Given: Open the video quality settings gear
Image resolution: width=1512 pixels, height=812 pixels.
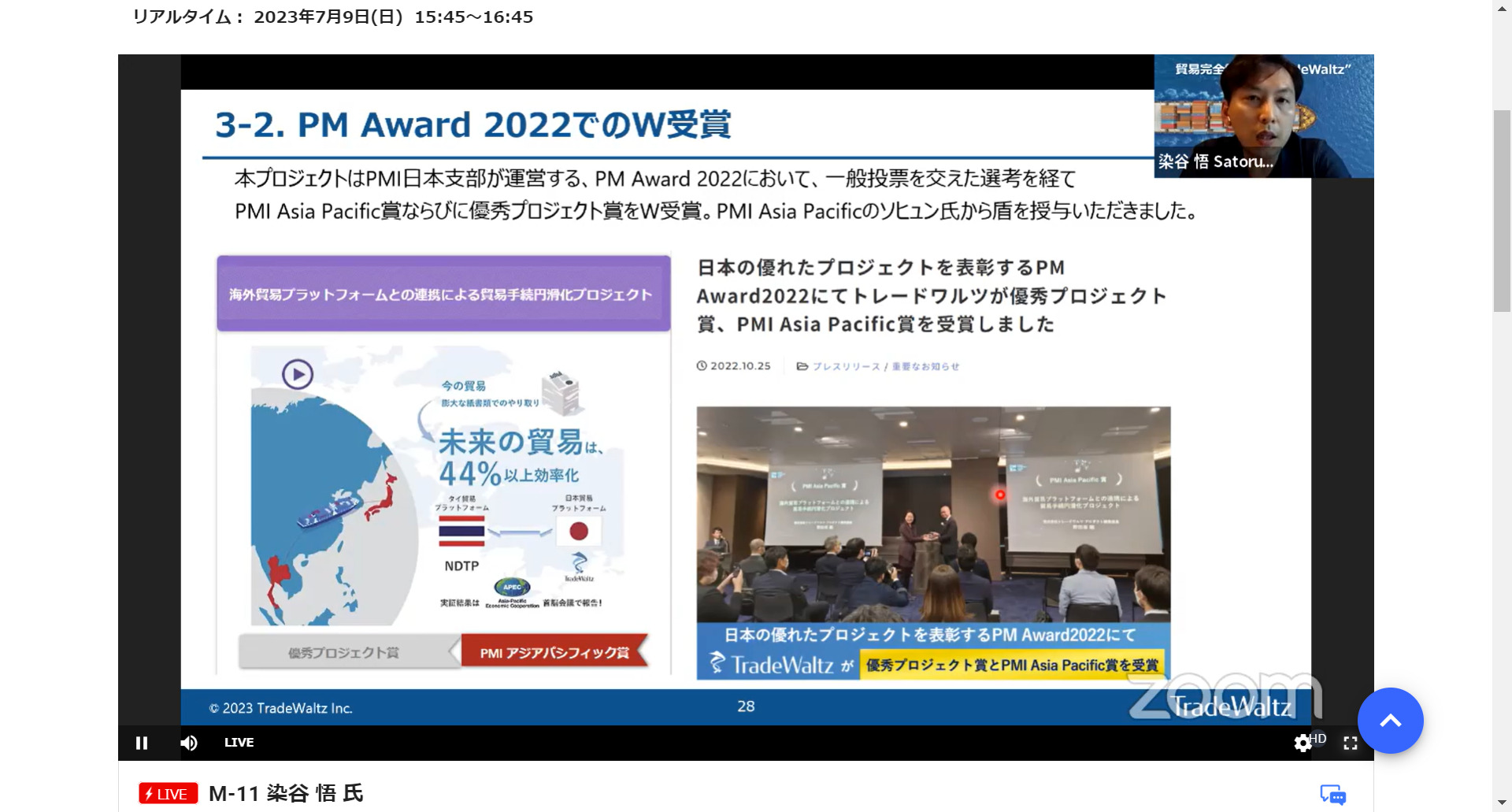Looking at the screenshot, I should pyautogui.click(x=1303, y=743).
